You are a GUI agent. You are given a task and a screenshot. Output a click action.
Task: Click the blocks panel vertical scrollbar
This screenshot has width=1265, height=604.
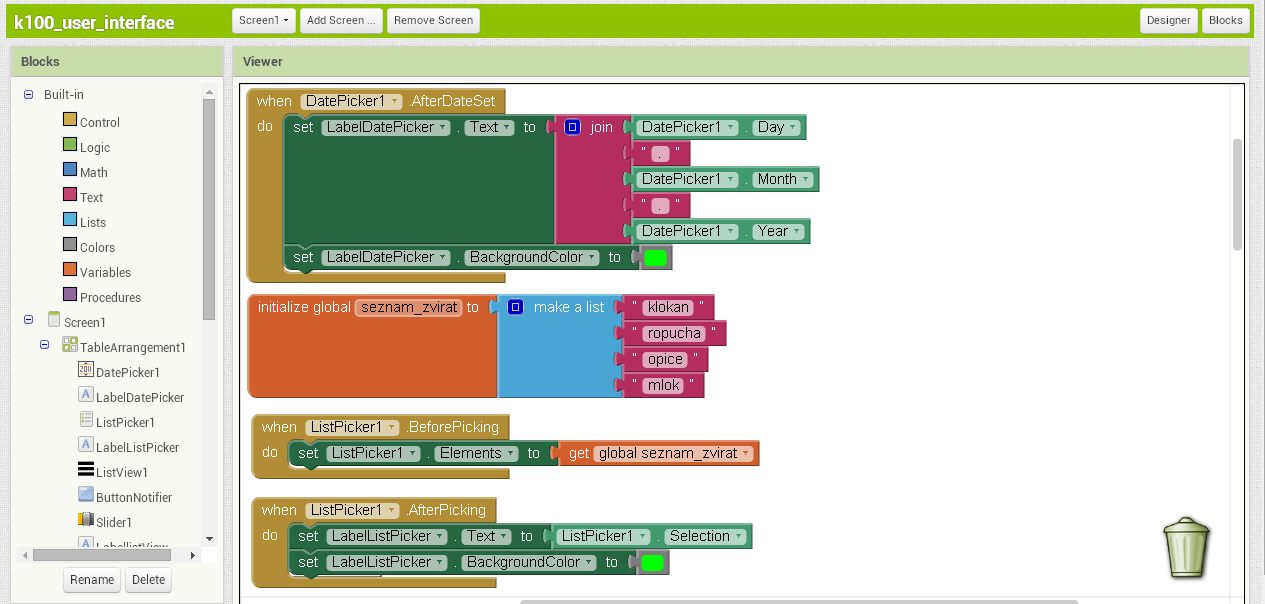click(209, 210)
